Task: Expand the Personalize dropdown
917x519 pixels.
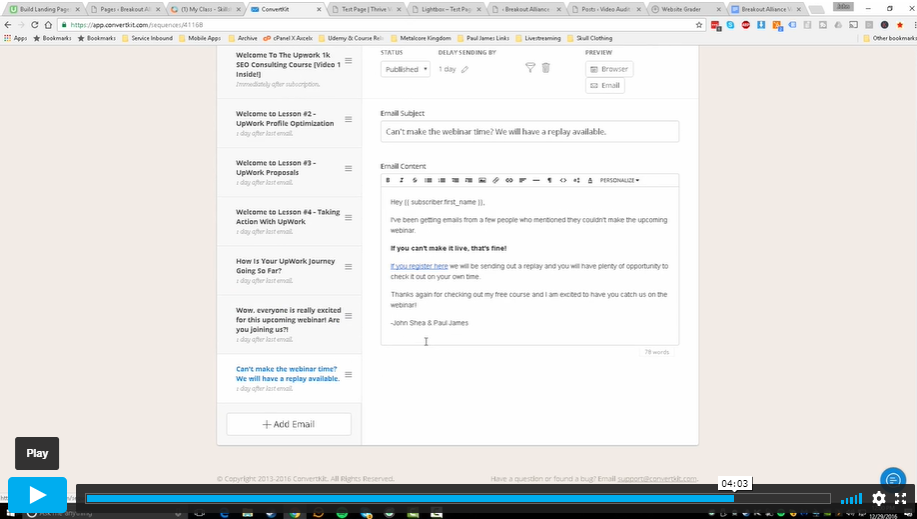Action: coord(619,180)
